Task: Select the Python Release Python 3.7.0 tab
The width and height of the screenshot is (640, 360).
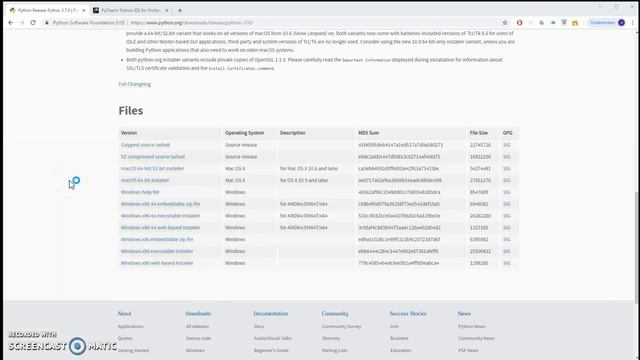Action: point(47,10)
